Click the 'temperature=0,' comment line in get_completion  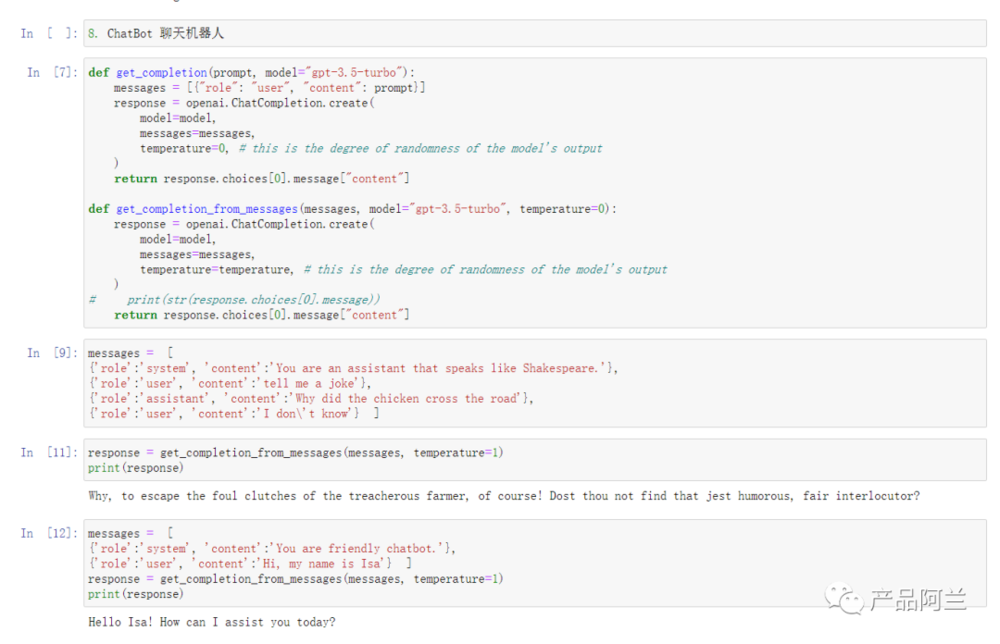point(371,149)
